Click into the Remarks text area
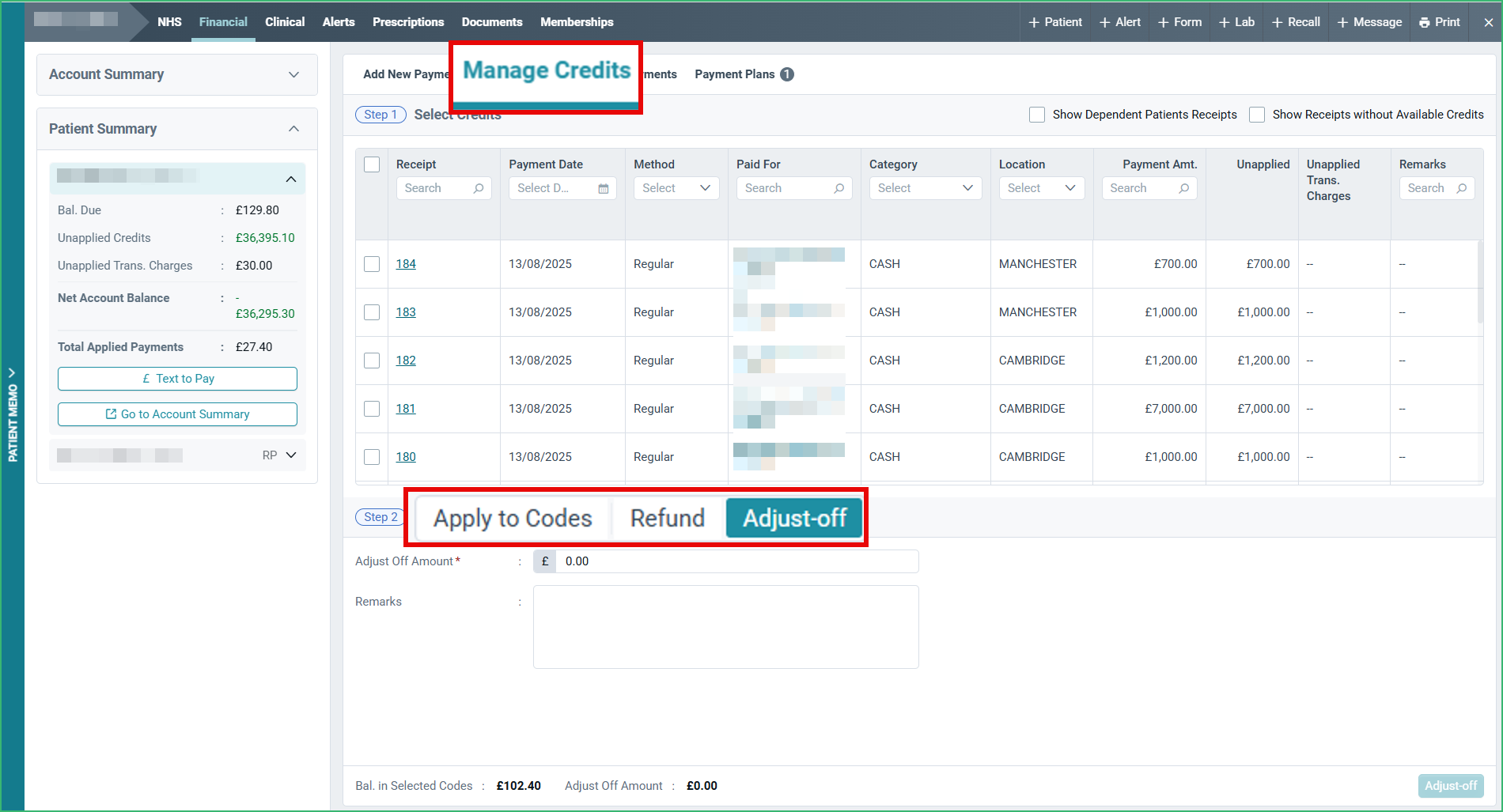This screenshot has width=1503, height=812. 726,627
